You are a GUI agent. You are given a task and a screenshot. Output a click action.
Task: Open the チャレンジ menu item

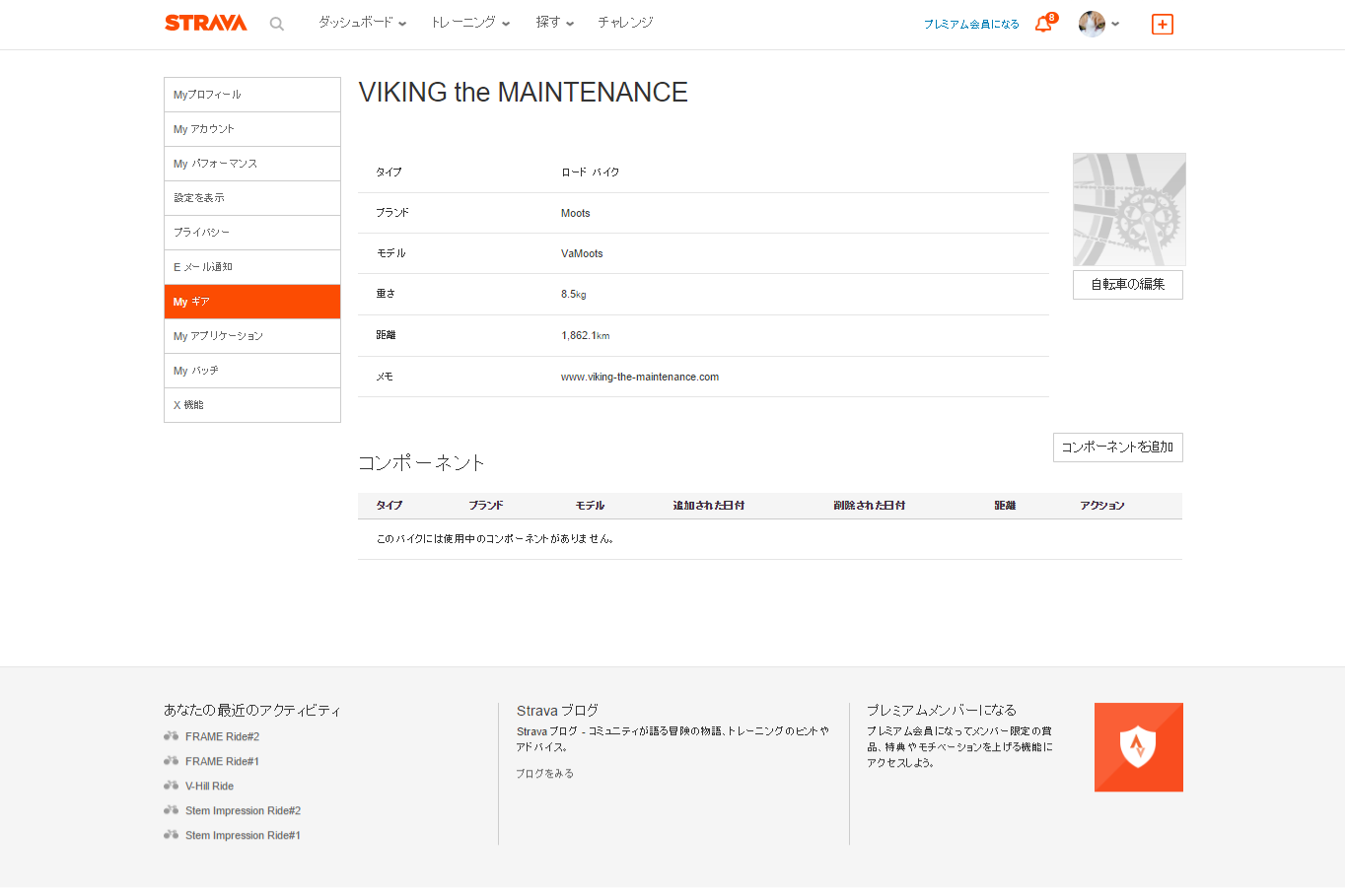coord(625,22)
